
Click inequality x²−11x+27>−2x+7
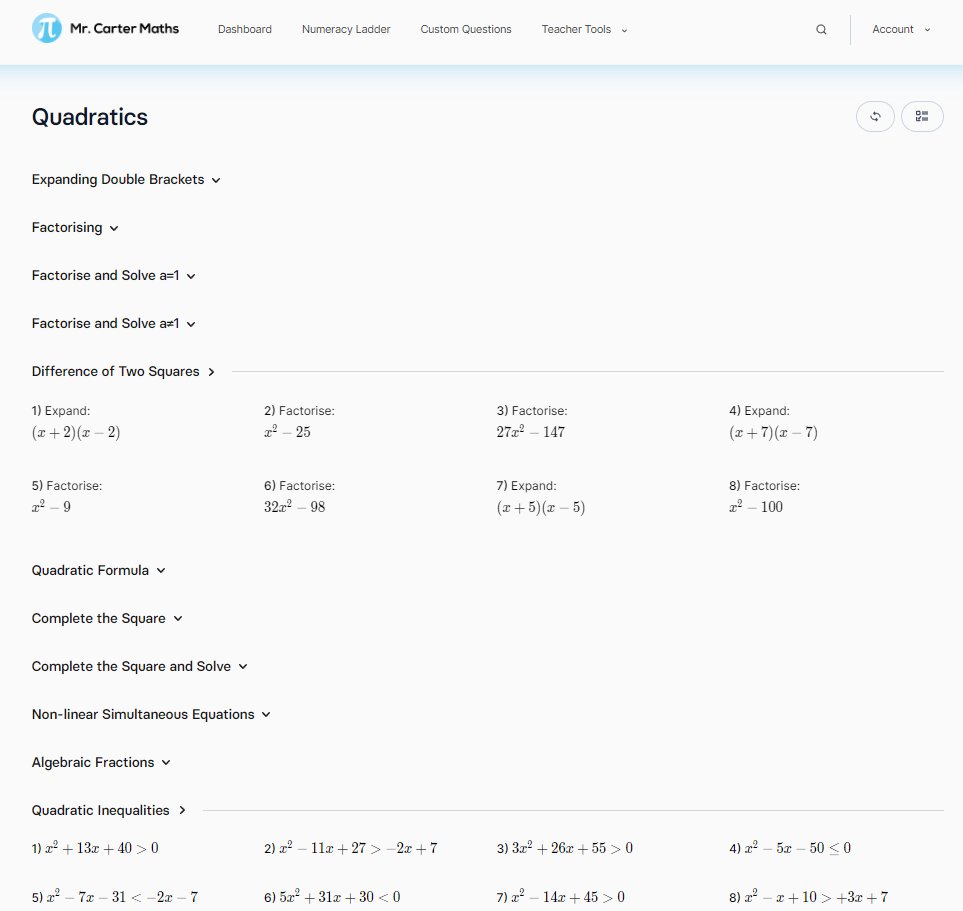351,848
